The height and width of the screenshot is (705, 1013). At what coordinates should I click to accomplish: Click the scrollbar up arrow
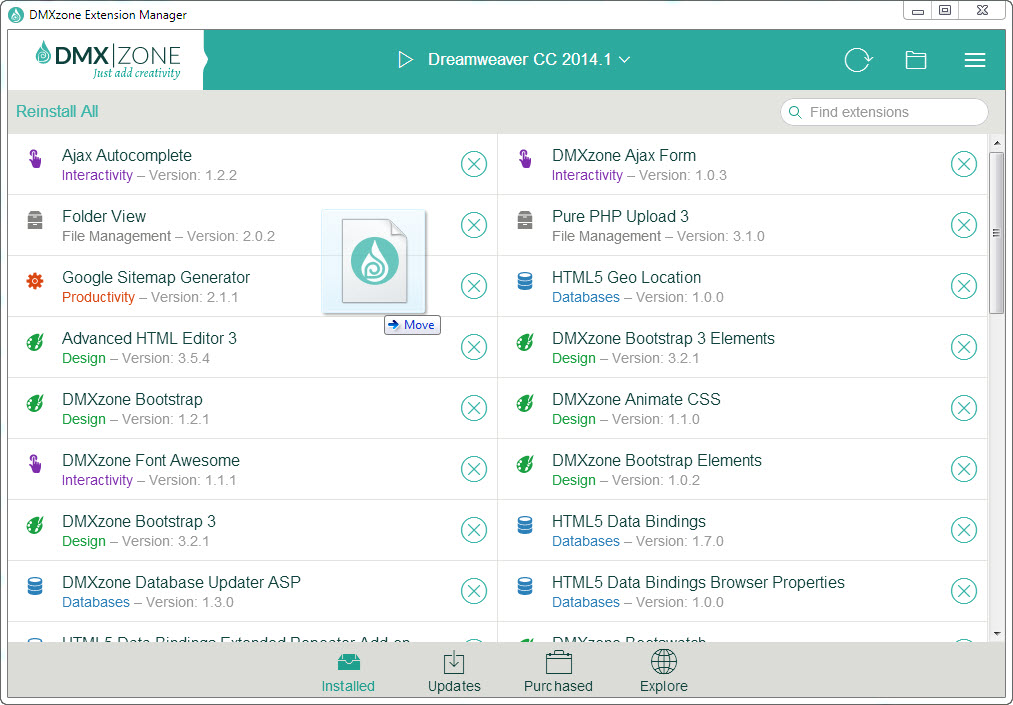click(996, 143)
